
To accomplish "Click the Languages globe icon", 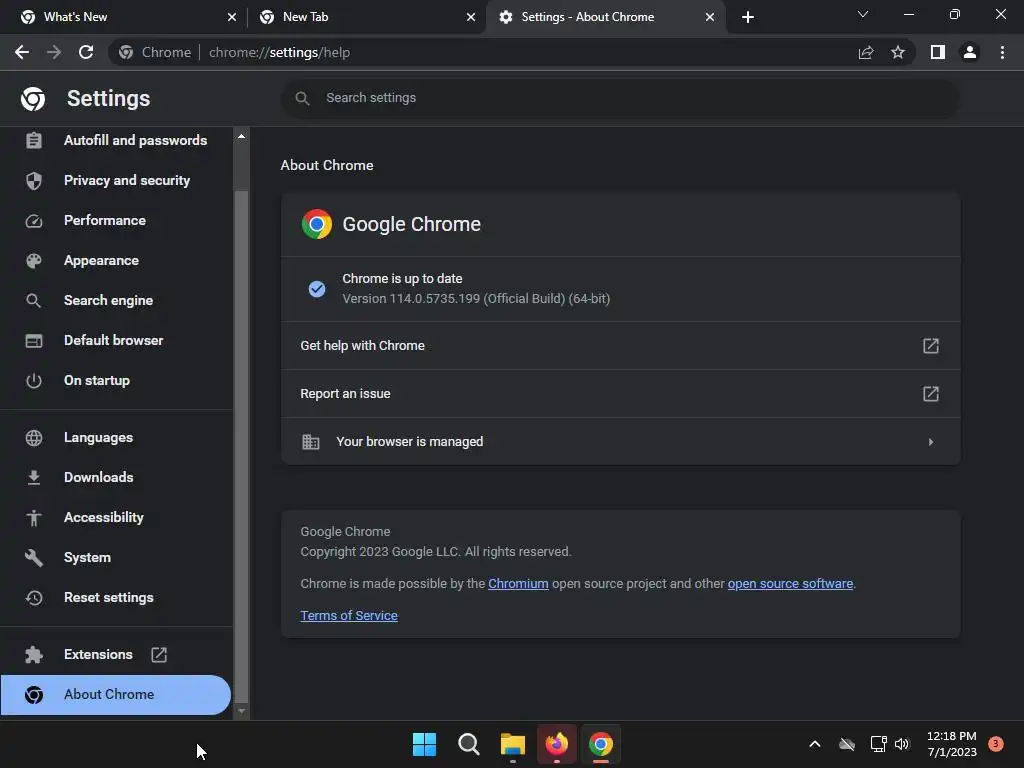I will click(x=34, y=438).
